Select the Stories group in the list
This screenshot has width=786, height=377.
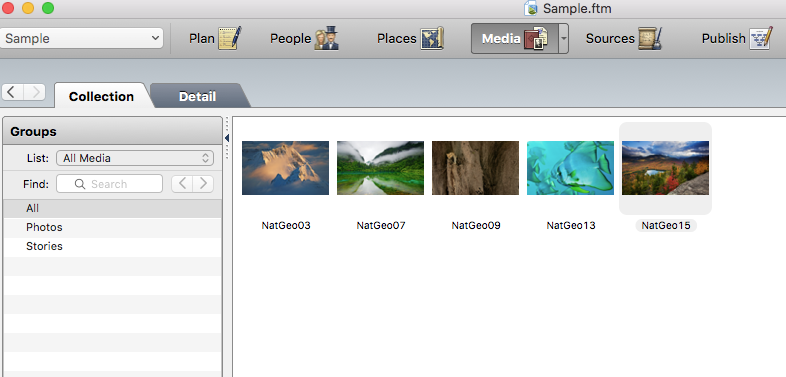click(112, 247)
